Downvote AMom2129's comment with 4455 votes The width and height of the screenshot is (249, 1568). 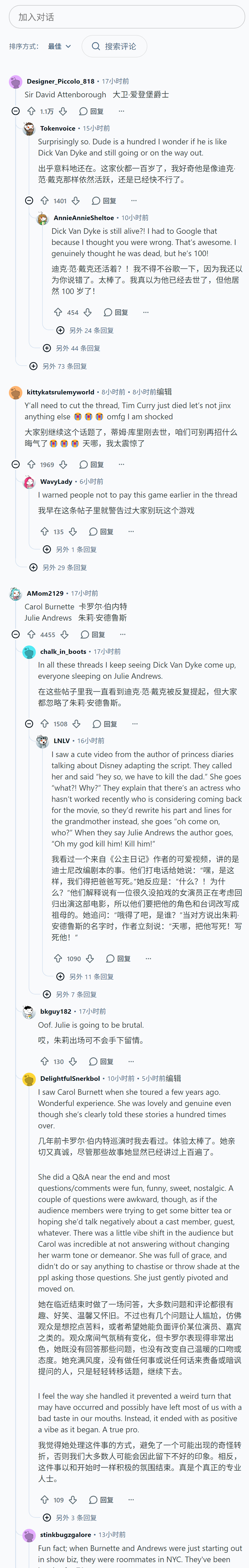click(x=65, y=634)
